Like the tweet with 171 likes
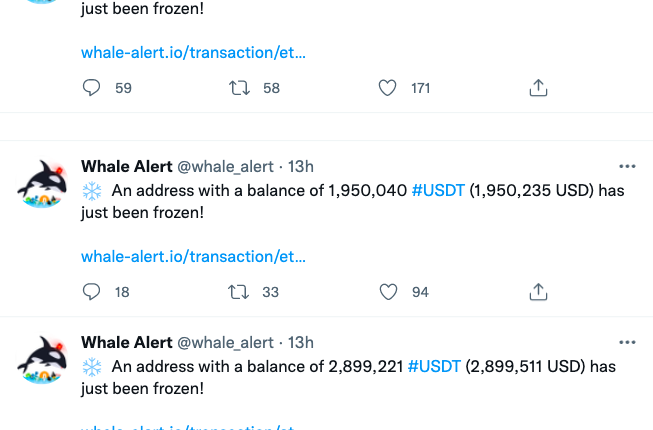The width and height of the screenshot is (653, 430). click(x=387, y=88)
